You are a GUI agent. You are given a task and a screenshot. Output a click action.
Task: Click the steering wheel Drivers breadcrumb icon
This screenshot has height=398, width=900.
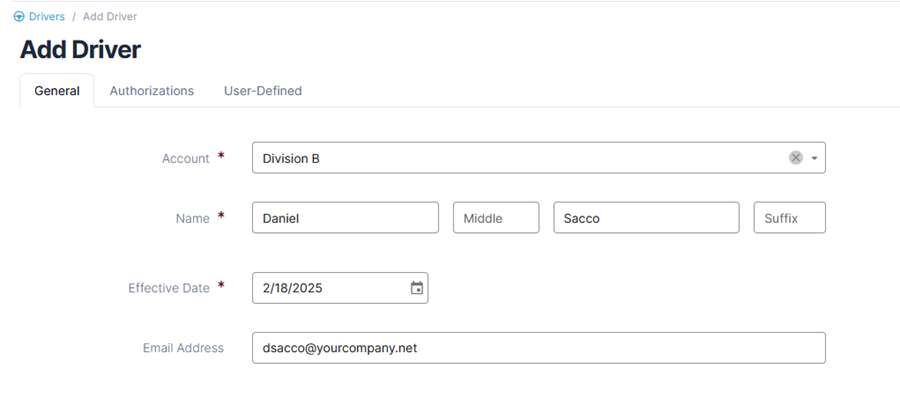pos(19,17)
